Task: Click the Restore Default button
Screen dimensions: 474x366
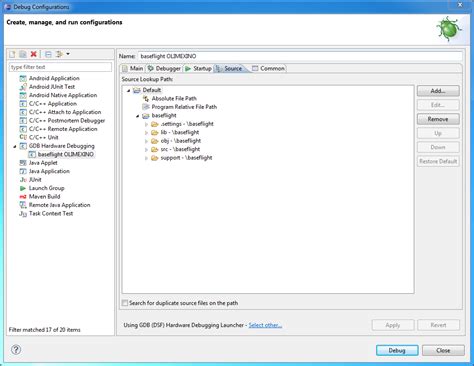Action: tap(438, 161)
